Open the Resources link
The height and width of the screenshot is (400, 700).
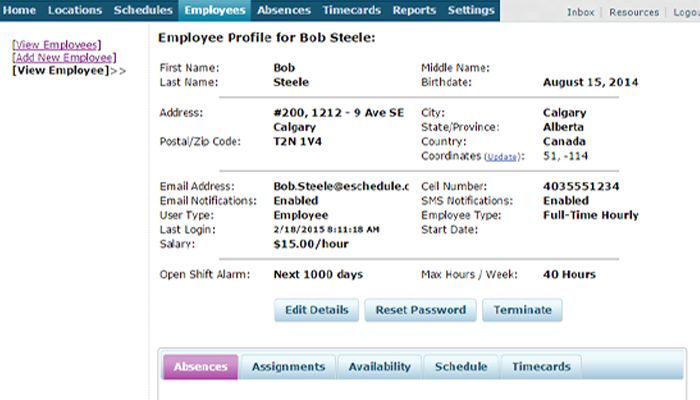coord(634,12)
